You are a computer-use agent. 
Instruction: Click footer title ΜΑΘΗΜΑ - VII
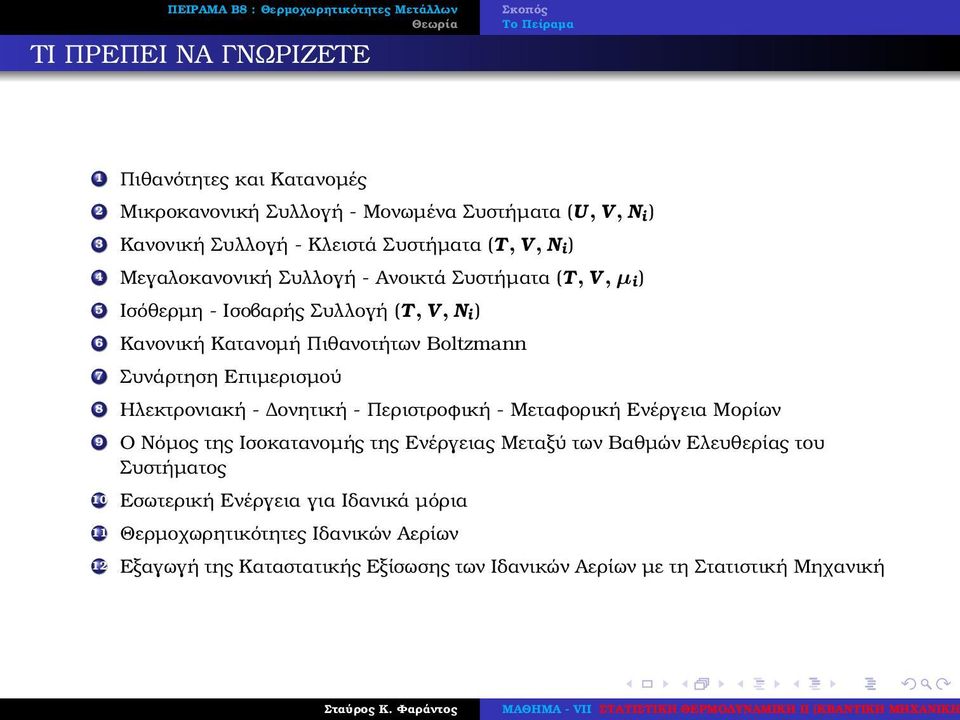click(x=546, y=709)
